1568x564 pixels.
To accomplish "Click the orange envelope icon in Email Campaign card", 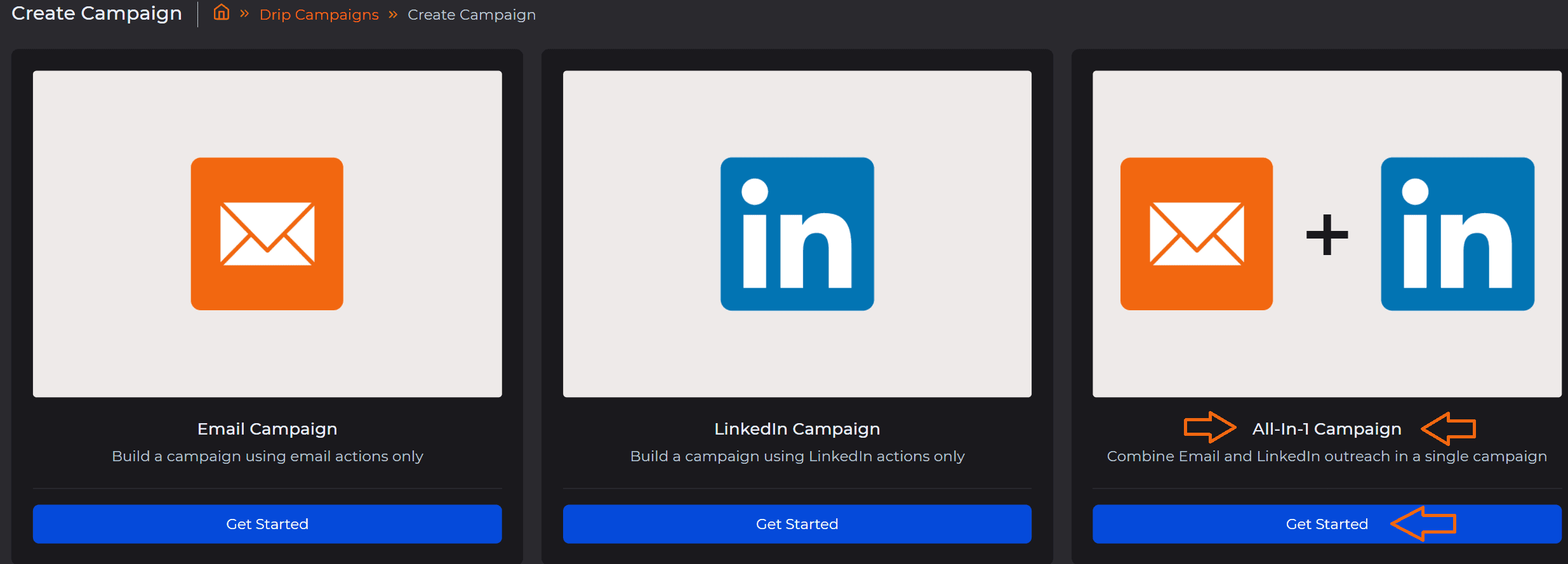I will pos(267,233).
